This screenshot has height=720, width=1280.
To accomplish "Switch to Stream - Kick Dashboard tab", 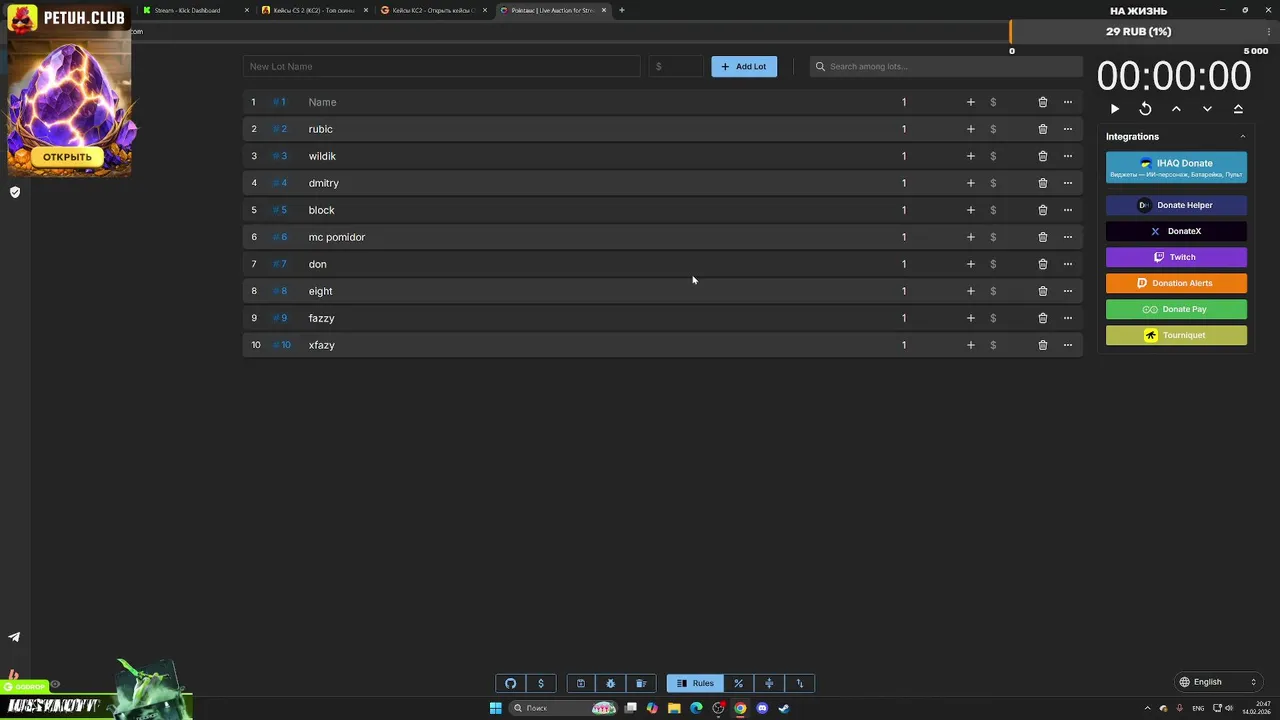I will [194, 10].
